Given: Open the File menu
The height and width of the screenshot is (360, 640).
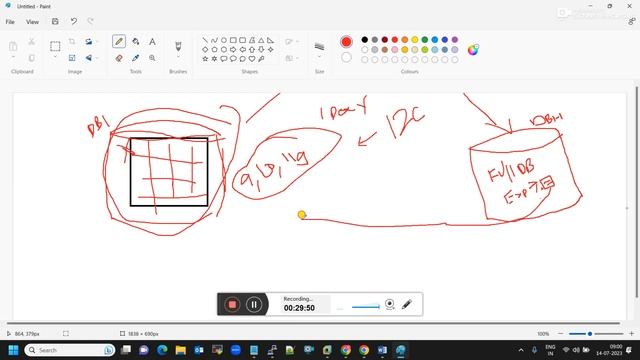Looking at the screenshot, I should (x=10, y=22).
